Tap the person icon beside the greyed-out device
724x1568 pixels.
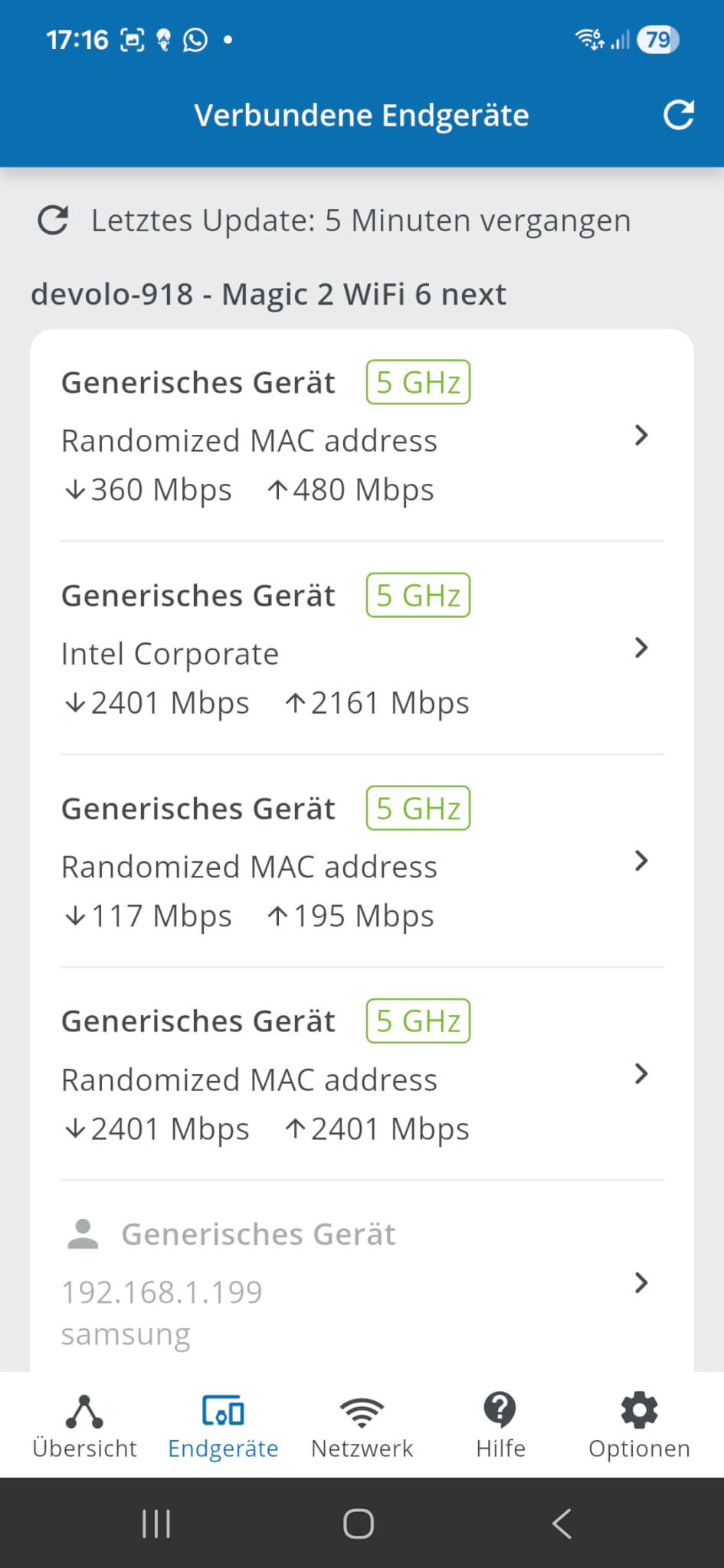point(83,1234)
